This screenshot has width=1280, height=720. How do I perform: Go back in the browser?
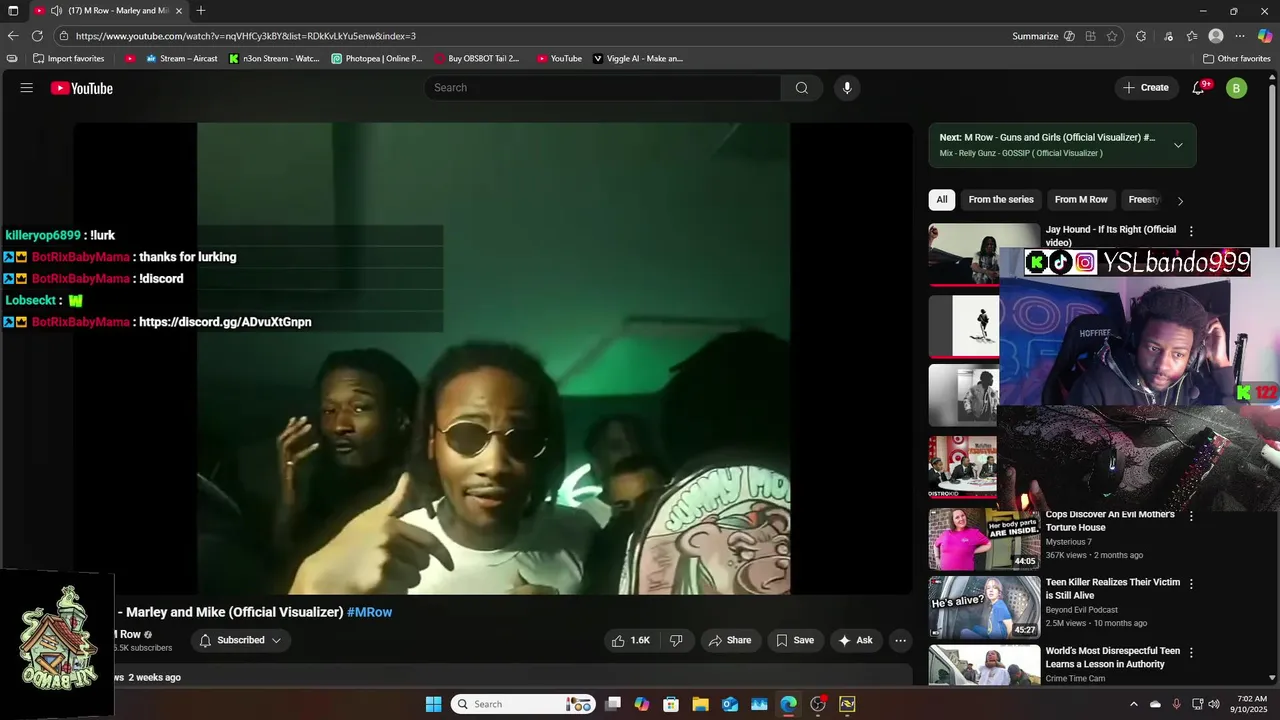pos(13,36)
